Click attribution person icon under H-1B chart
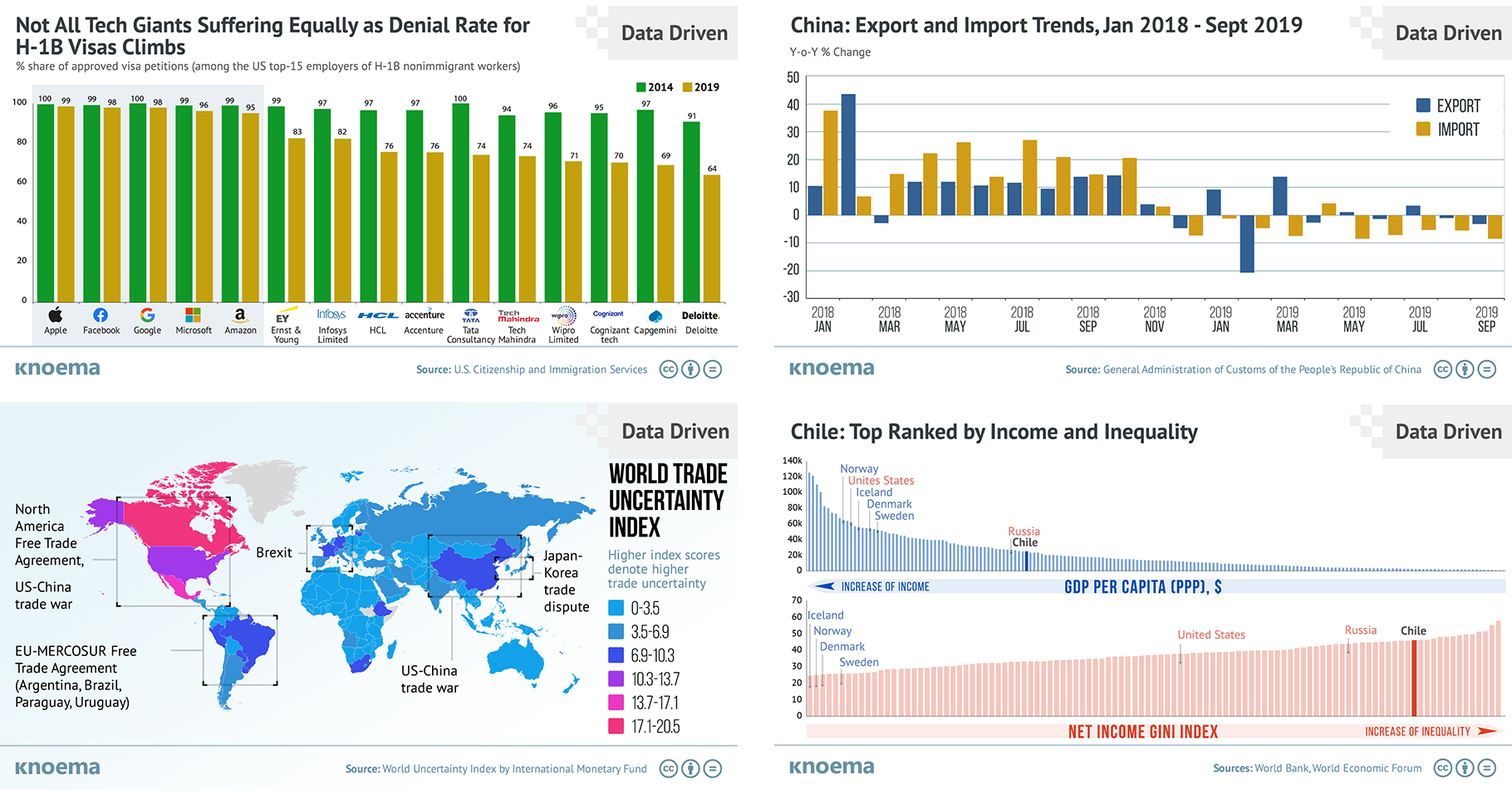Image resolution: width=1512 pixels, height=794 pixels. [690, 370]
